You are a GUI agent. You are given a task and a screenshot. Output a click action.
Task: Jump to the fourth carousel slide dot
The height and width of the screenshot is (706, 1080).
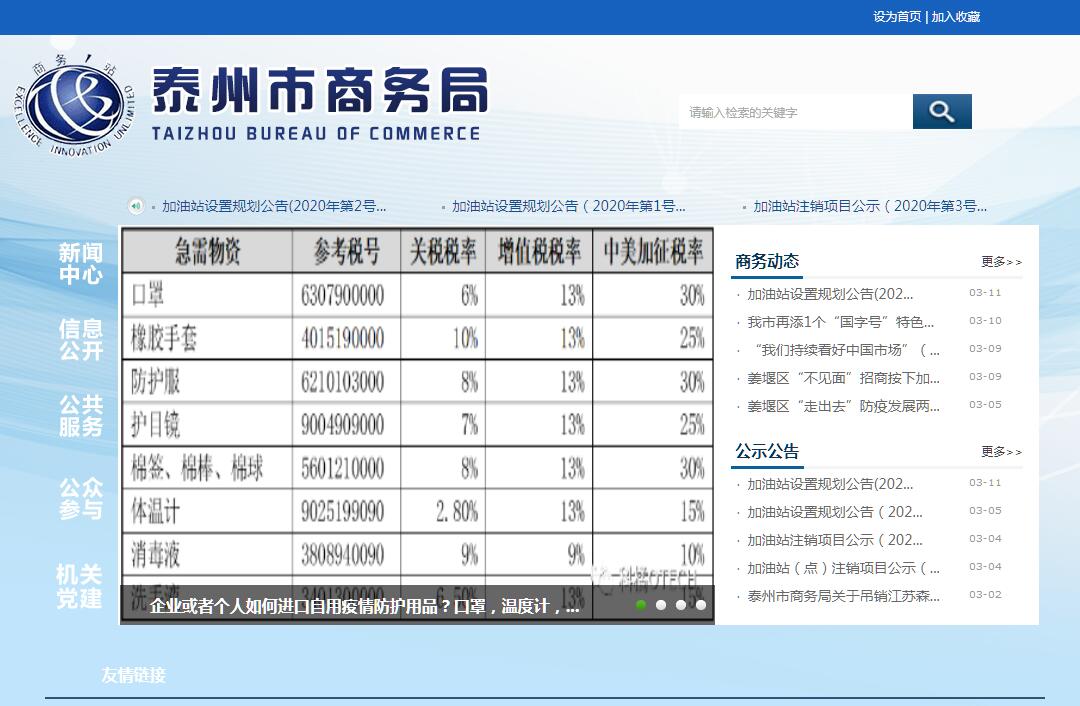pos(701,605)
